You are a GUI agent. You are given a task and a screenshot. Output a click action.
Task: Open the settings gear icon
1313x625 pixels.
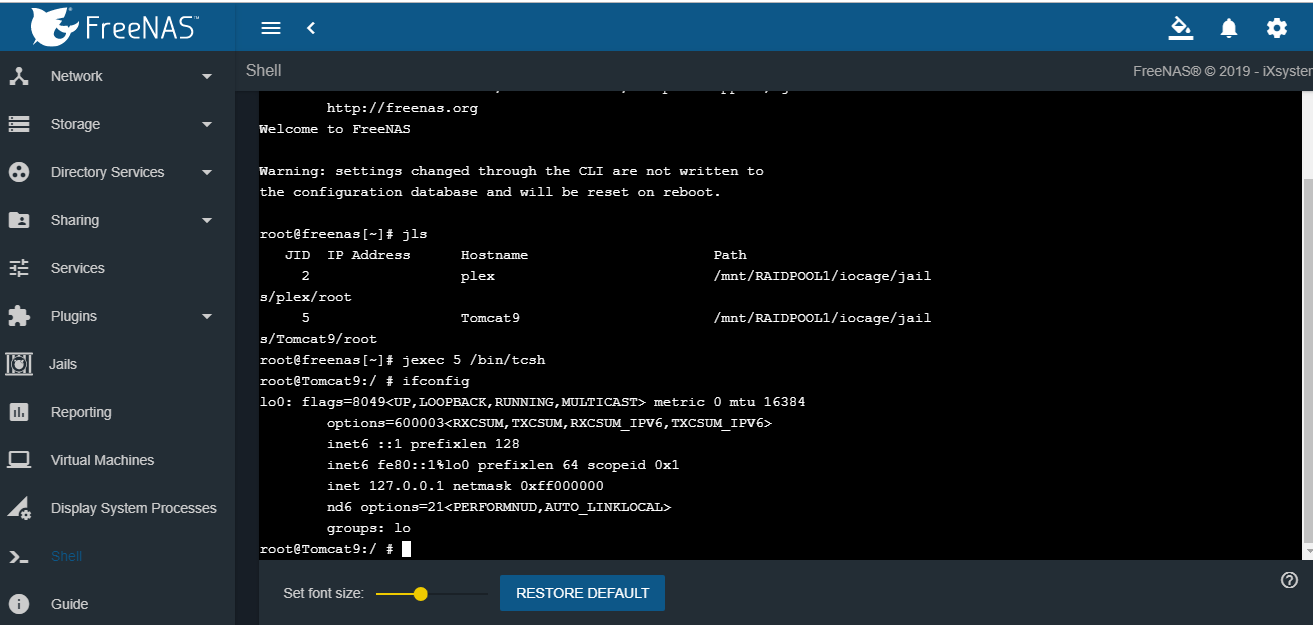click(x=1277, y=28)
